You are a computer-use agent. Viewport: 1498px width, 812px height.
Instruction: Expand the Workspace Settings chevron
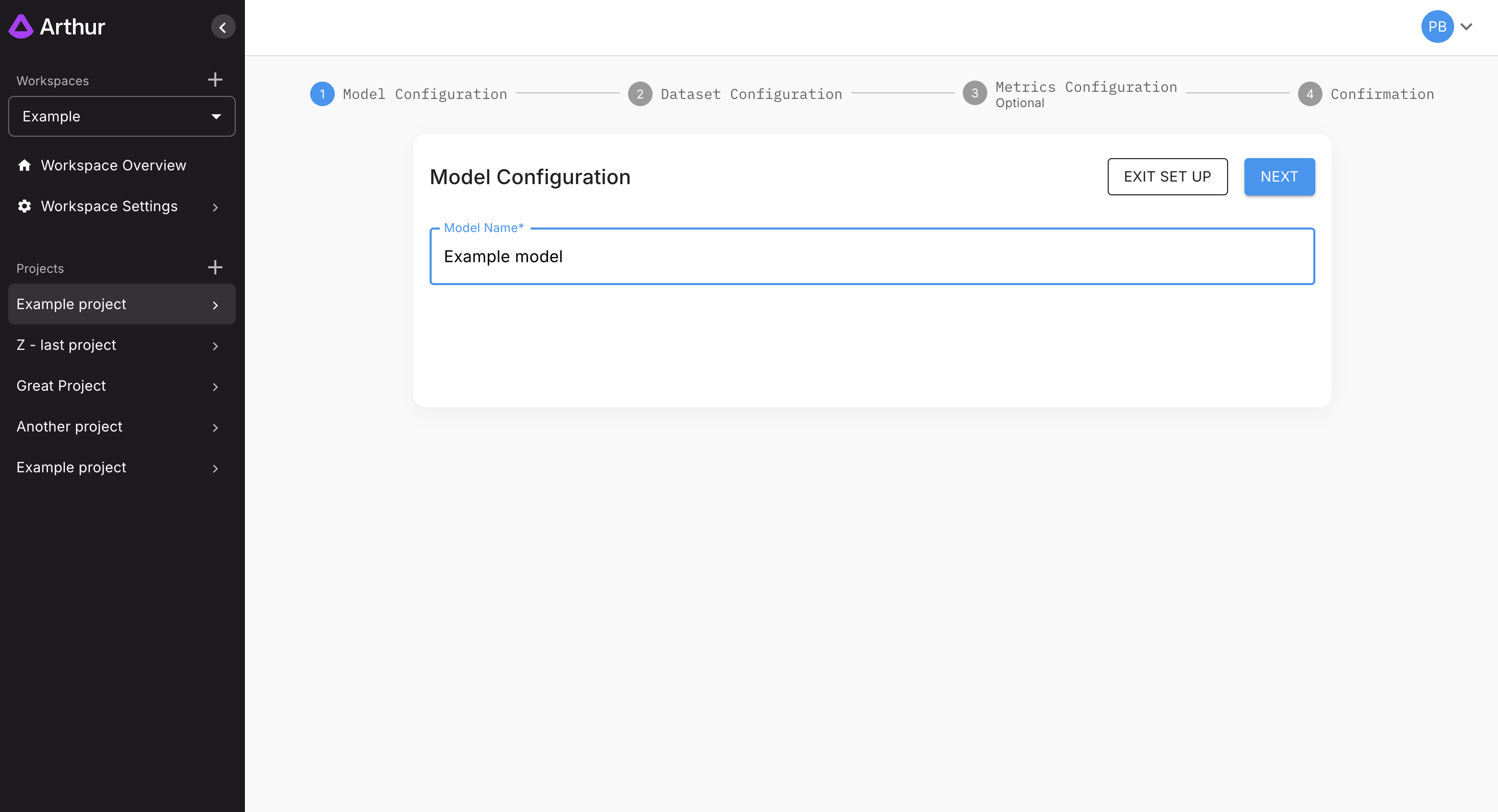pyautogui.click(x=215, y=207)
